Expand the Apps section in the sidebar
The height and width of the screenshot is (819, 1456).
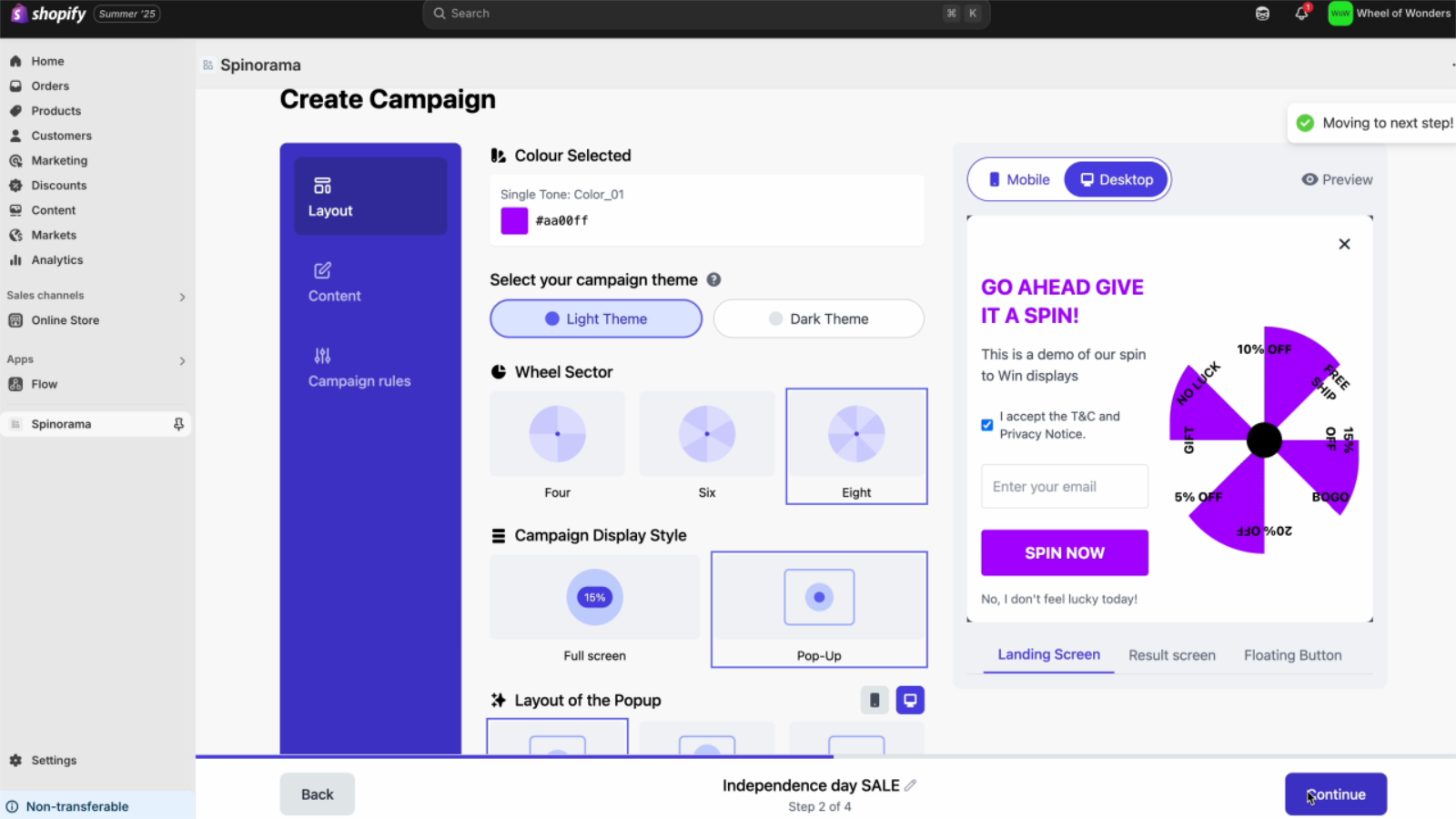pos(182,360)
